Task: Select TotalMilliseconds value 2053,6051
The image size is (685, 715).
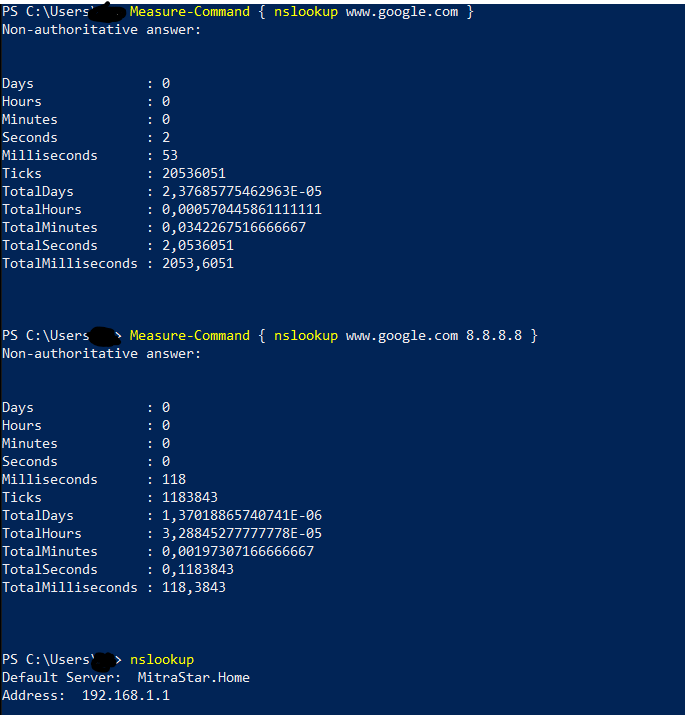Action: coord(198,264)
